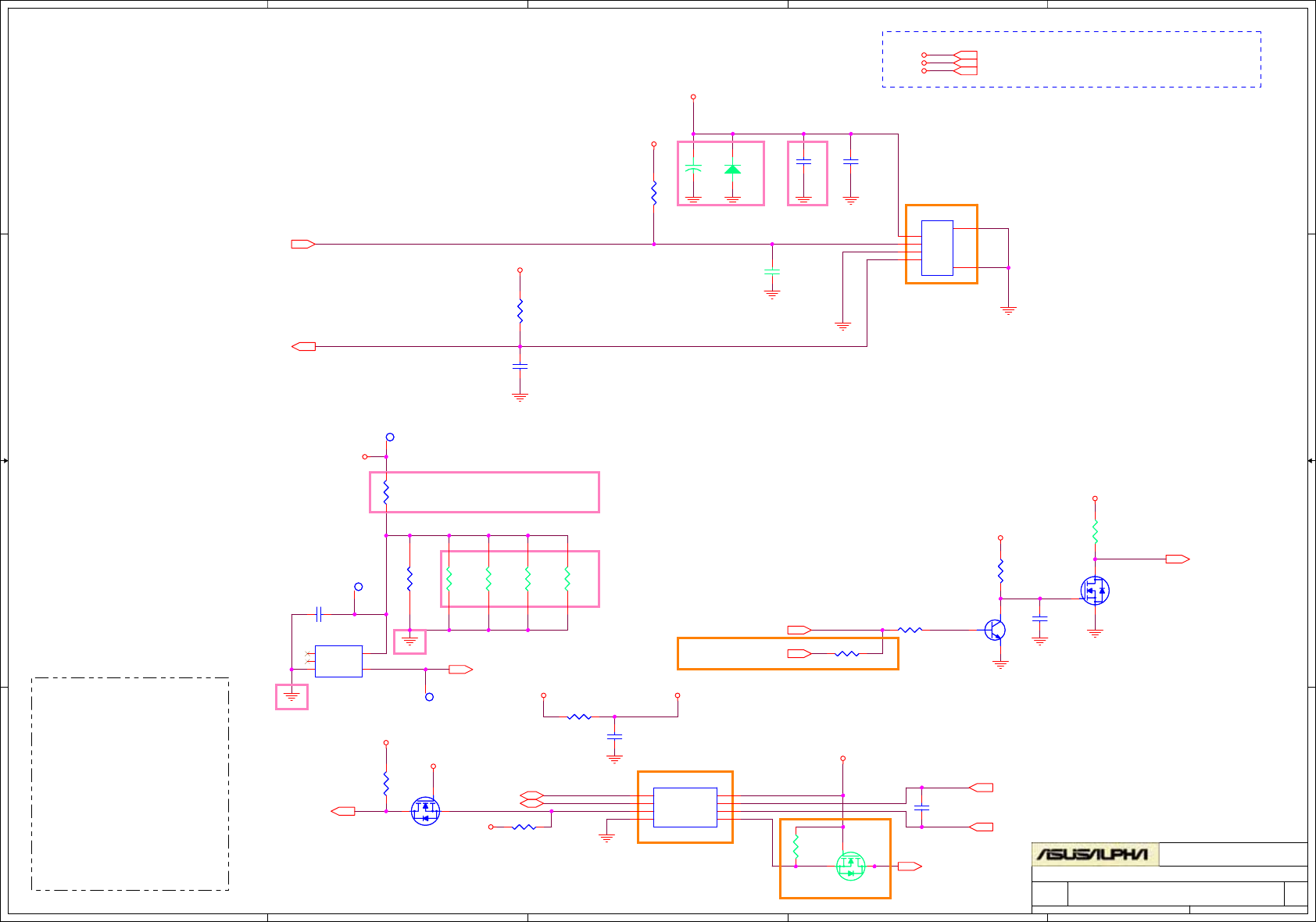Click the green capacitor below the long input wire
This screenshot has width=1316, height=922.
tap(772, 272)
